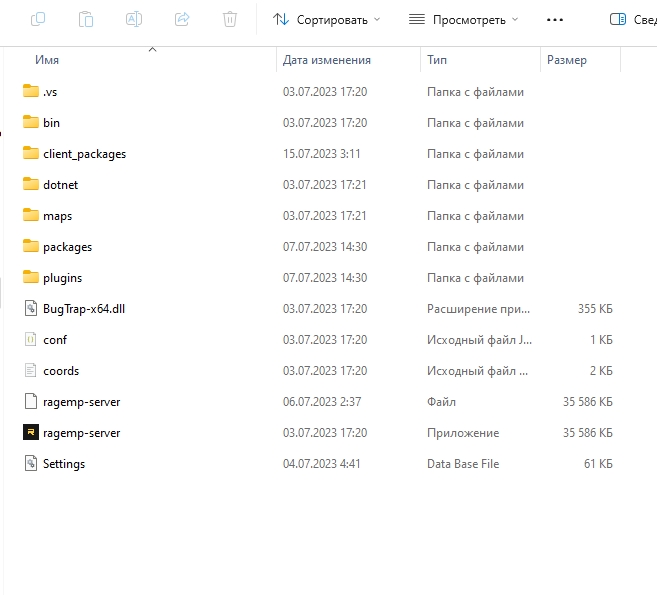The height and width of the screenshot is (595, 657).
Task: Sort by the Размер column header
Action: tap(567, 60)
